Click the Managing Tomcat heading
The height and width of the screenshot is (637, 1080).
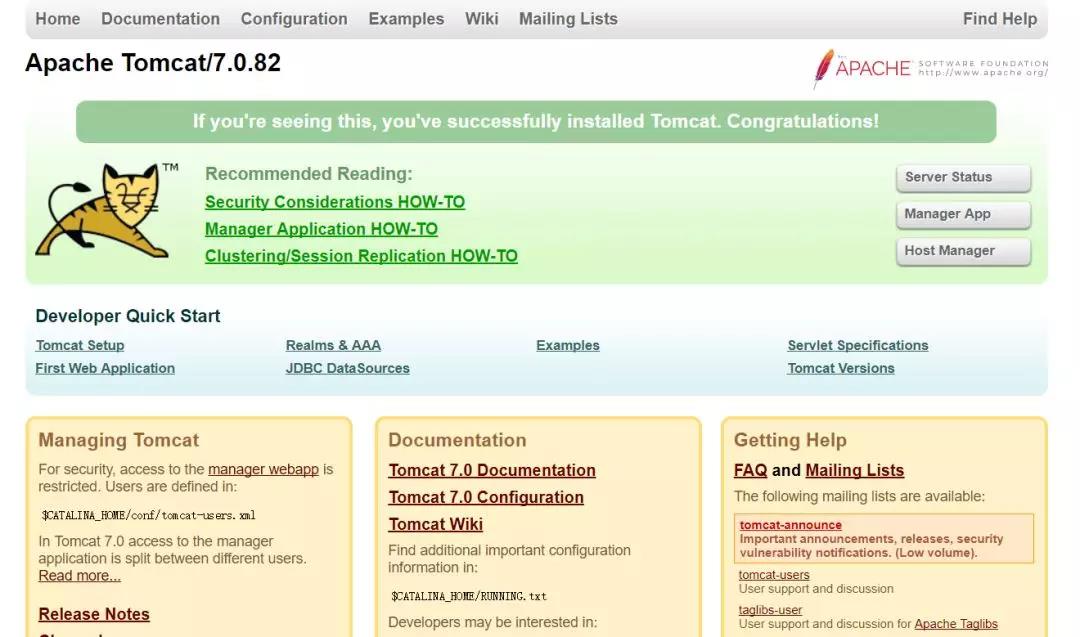118,440
